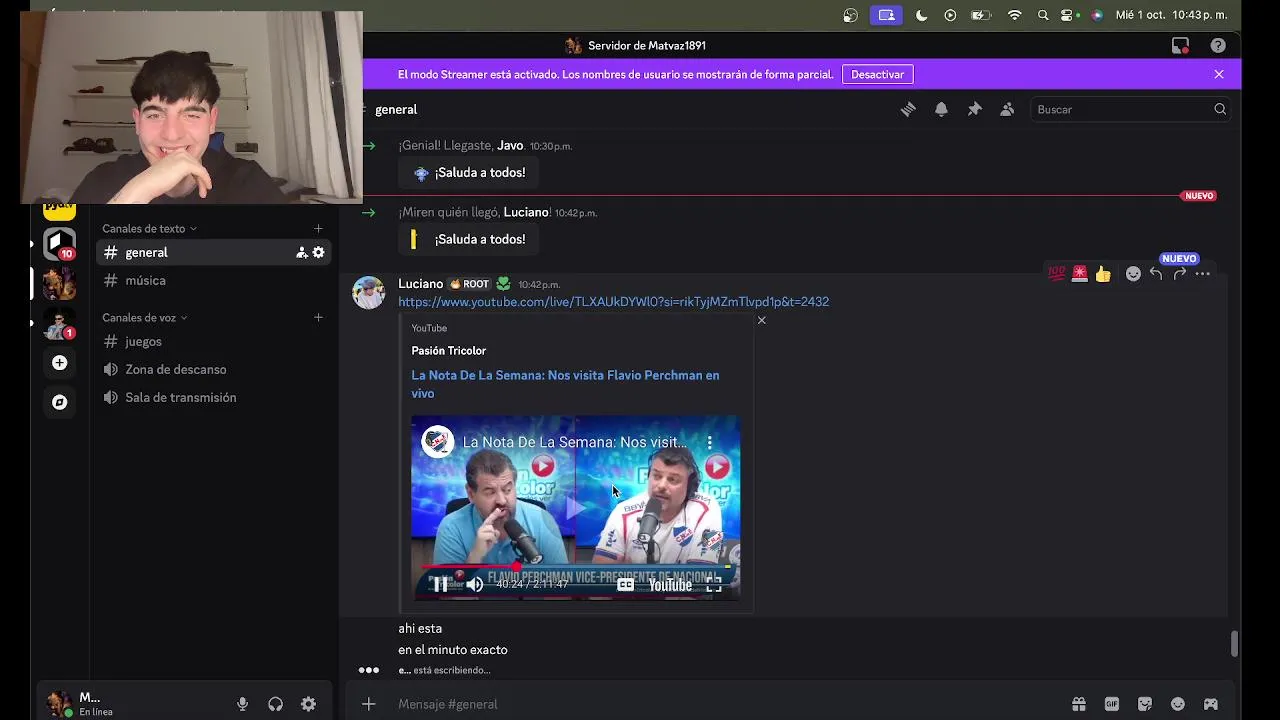This screenshot has width=1280, height=720.
Task: Toggle closed captions on the video
Action: point(625,585)
